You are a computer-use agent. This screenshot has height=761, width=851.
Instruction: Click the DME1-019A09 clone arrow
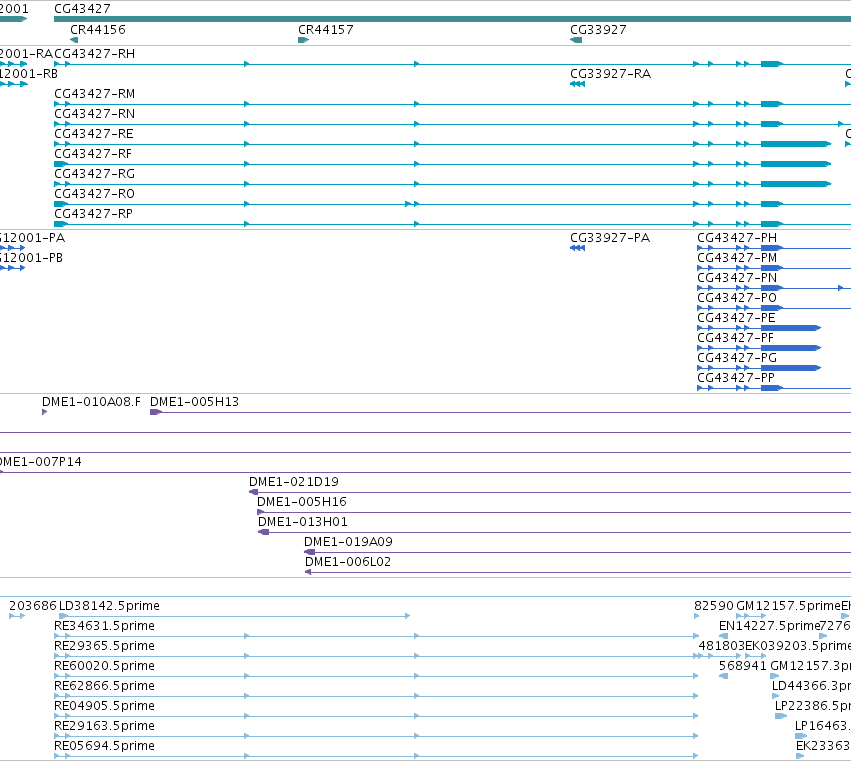click(309, 552)
